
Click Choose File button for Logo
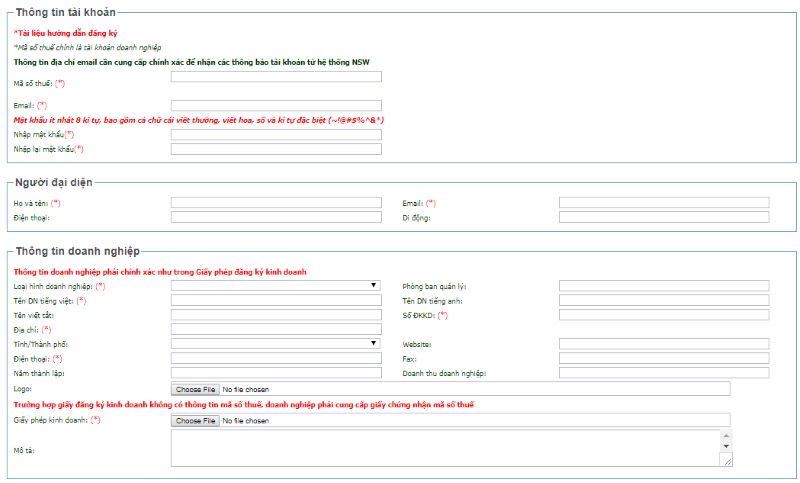tap(195, 388)
